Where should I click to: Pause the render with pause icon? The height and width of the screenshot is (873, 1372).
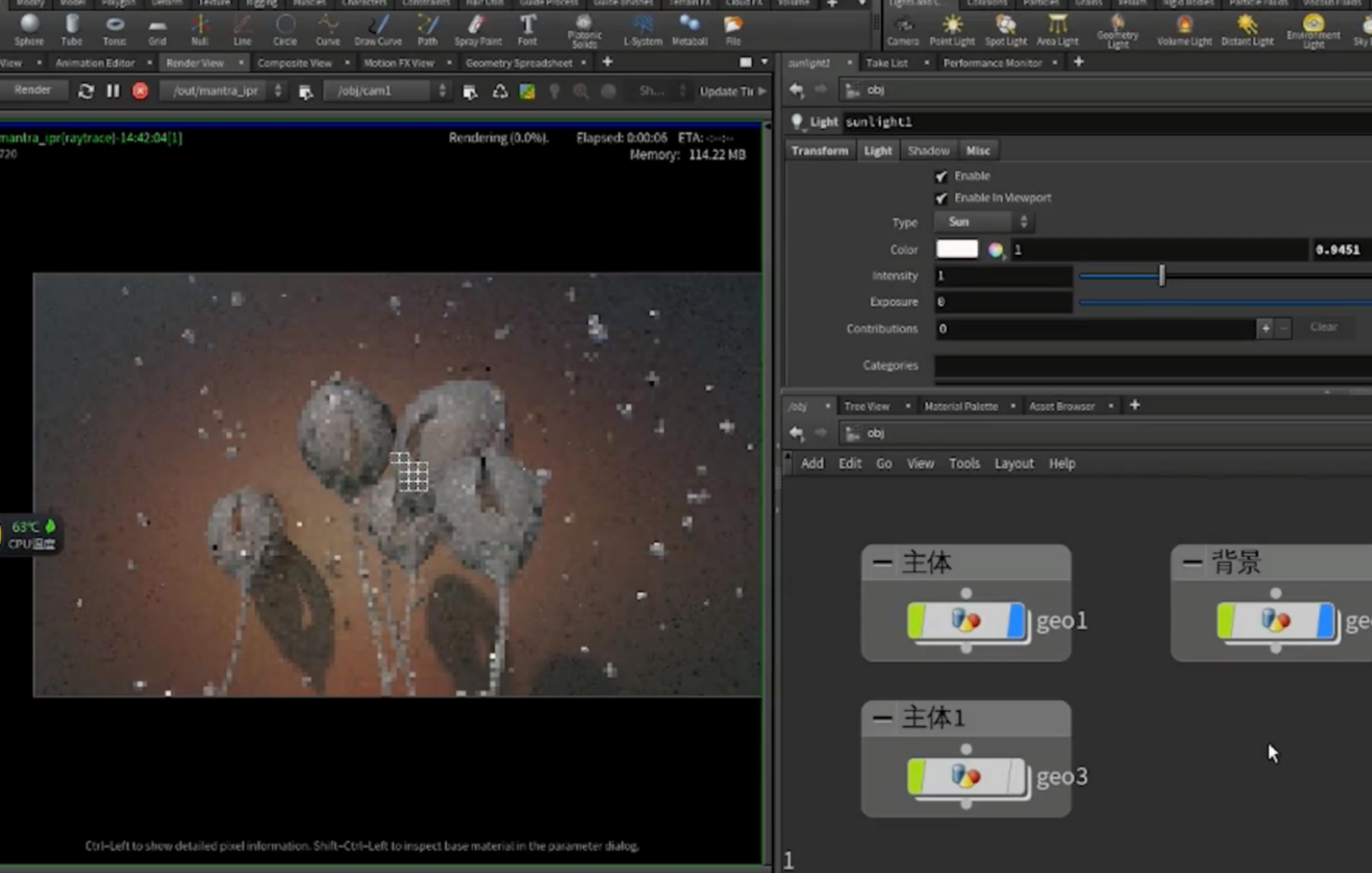coord(113,91)
